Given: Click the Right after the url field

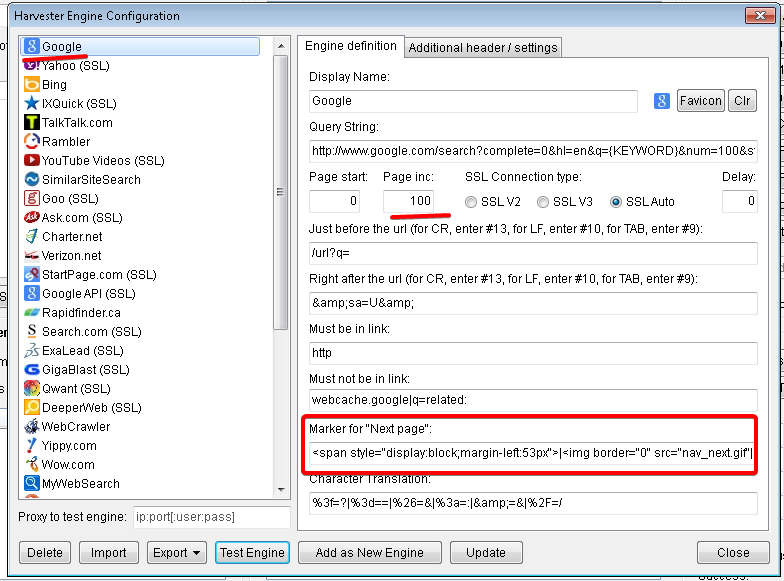Looking at the screenshot, I should click(533, 303).
